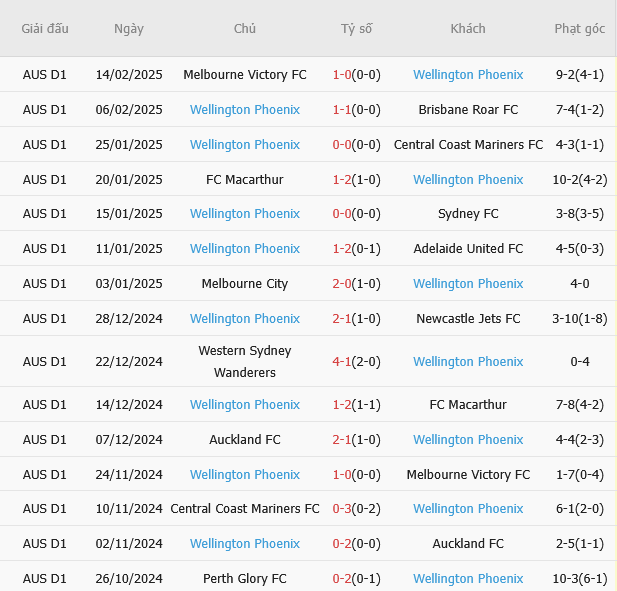The image size is (617, 591).
Task: Click FC Macarthur home team on 20/01/2025
Action: click(x=245, y=180)
